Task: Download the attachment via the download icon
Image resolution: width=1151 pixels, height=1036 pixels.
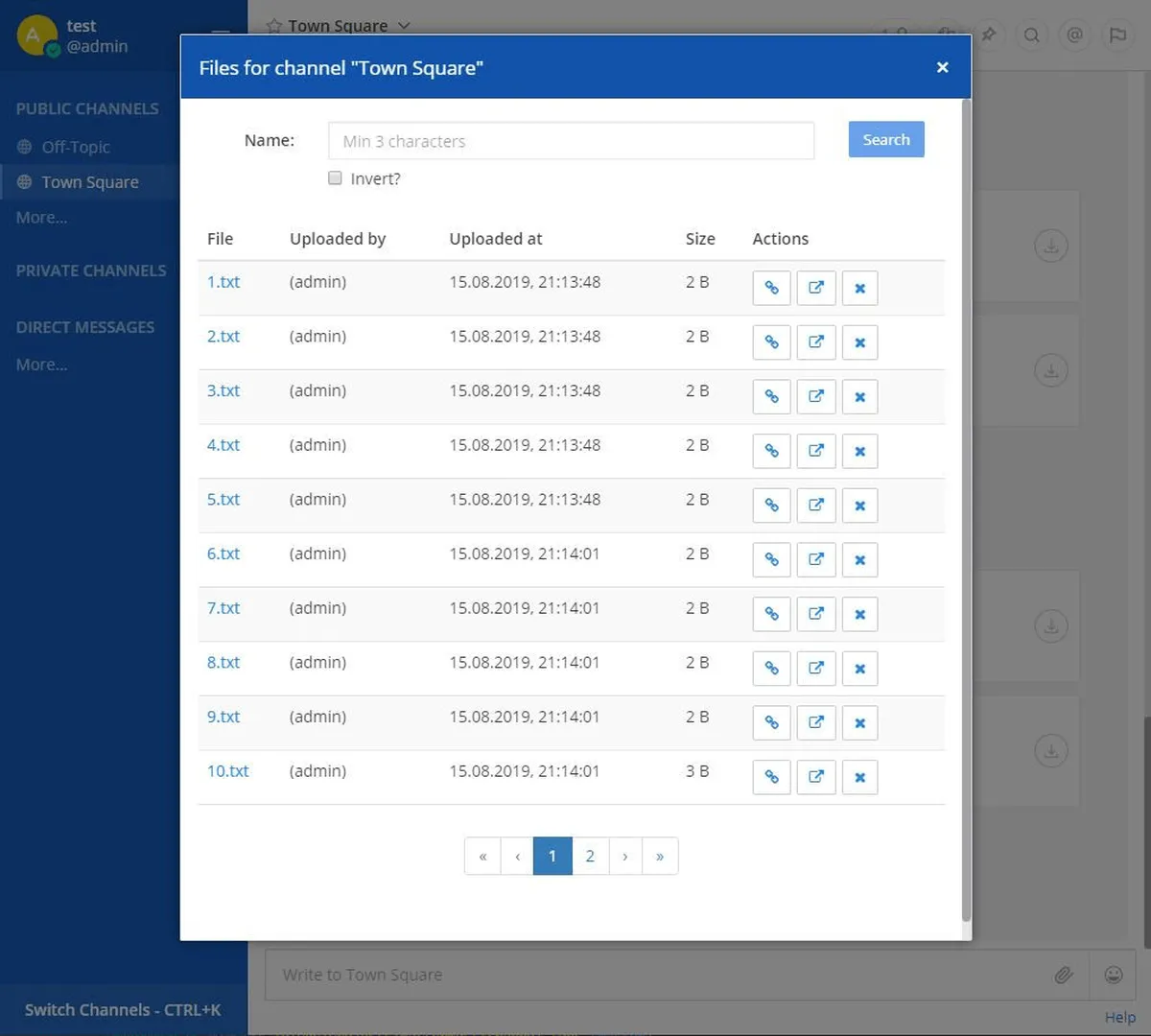Action: (x=1050, y=246)
